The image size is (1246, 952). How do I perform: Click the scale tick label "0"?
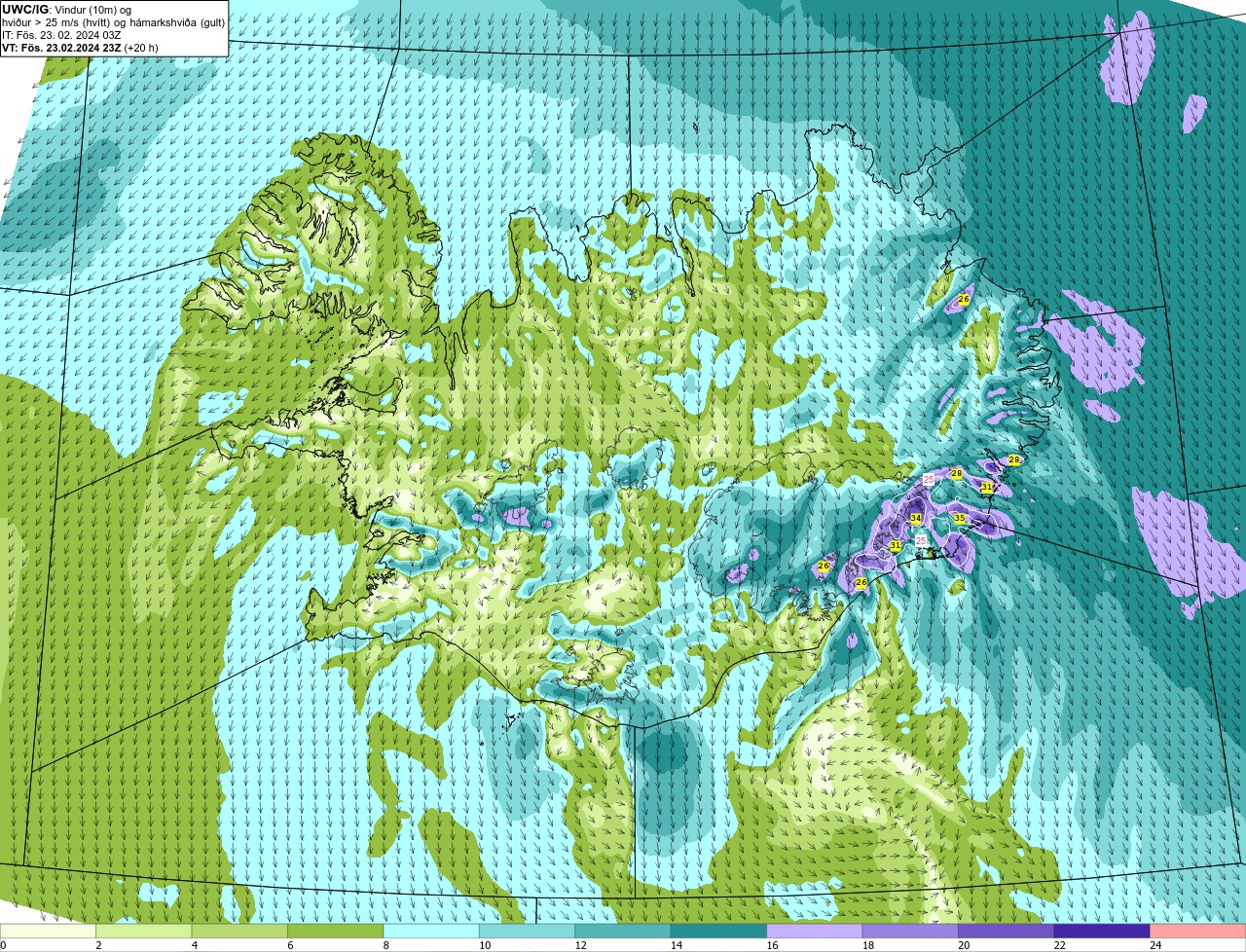3,945
